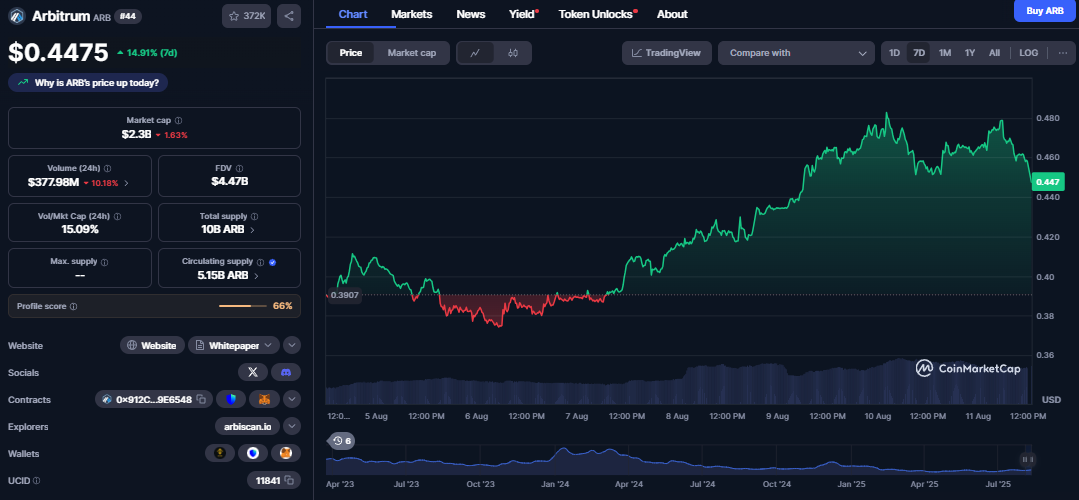Open the Compare with dropdown

(796, 53)
